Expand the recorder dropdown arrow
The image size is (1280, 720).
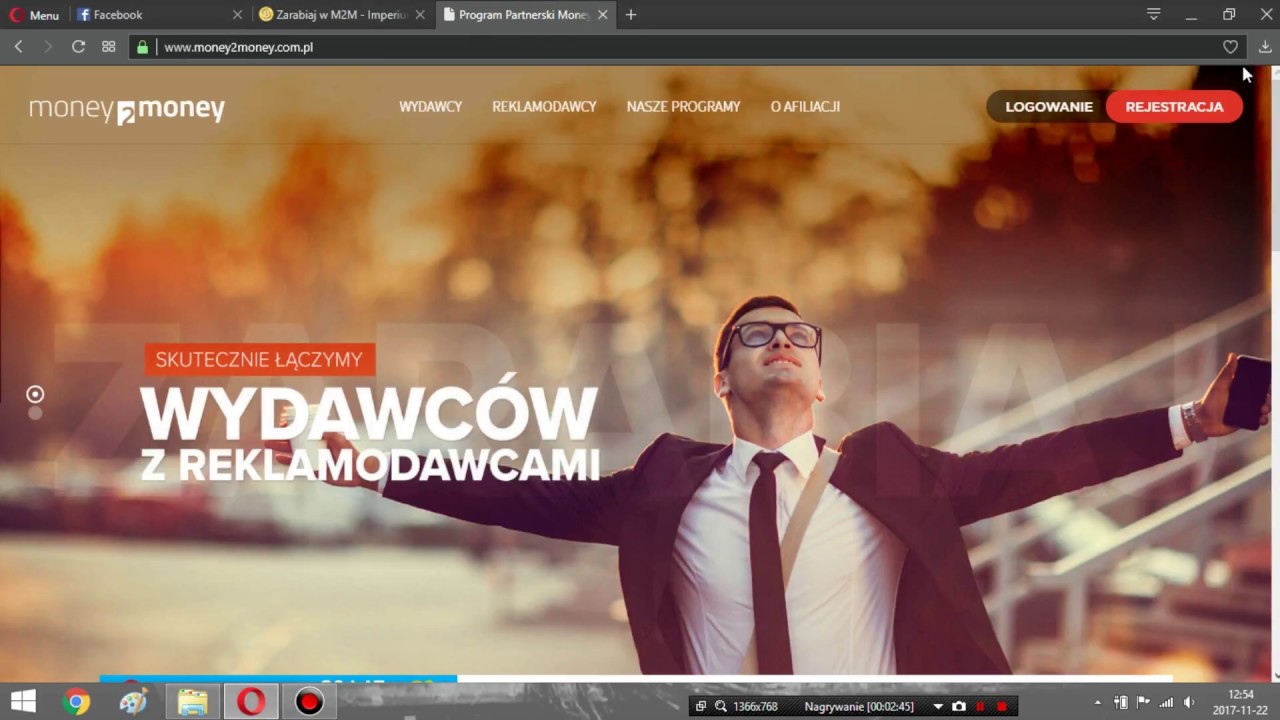(x=937, y=706)
